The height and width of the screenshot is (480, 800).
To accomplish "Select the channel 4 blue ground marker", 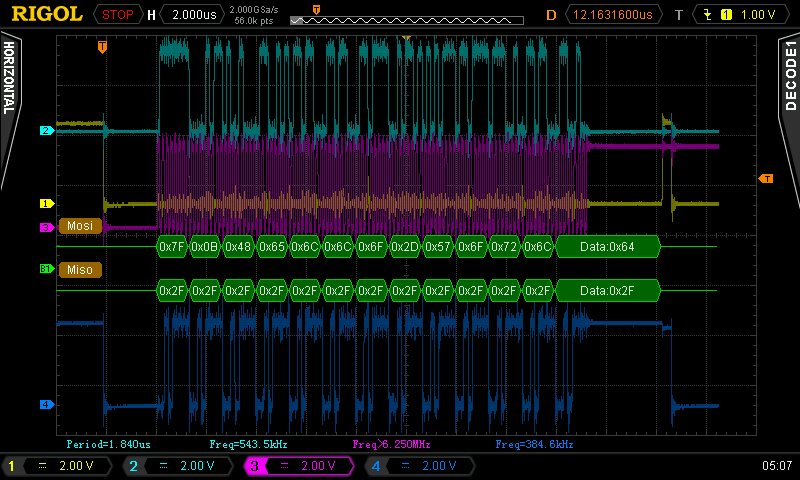I will pyautogui.click(x=47, y=405).
